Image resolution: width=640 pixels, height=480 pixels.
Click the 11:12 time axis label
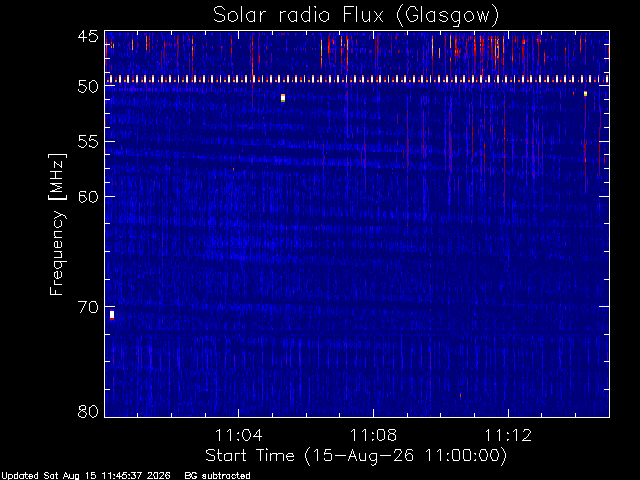508,435
